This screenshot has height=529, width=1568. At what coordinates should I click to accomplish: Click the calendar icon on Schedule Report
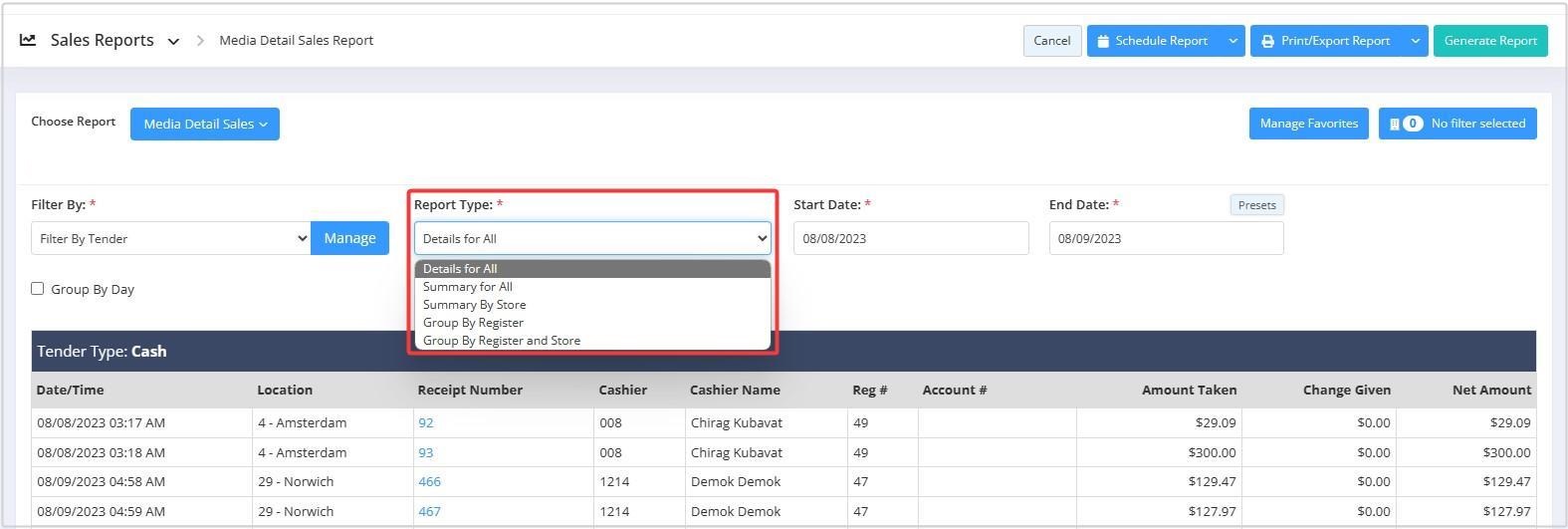[1103, 41]
